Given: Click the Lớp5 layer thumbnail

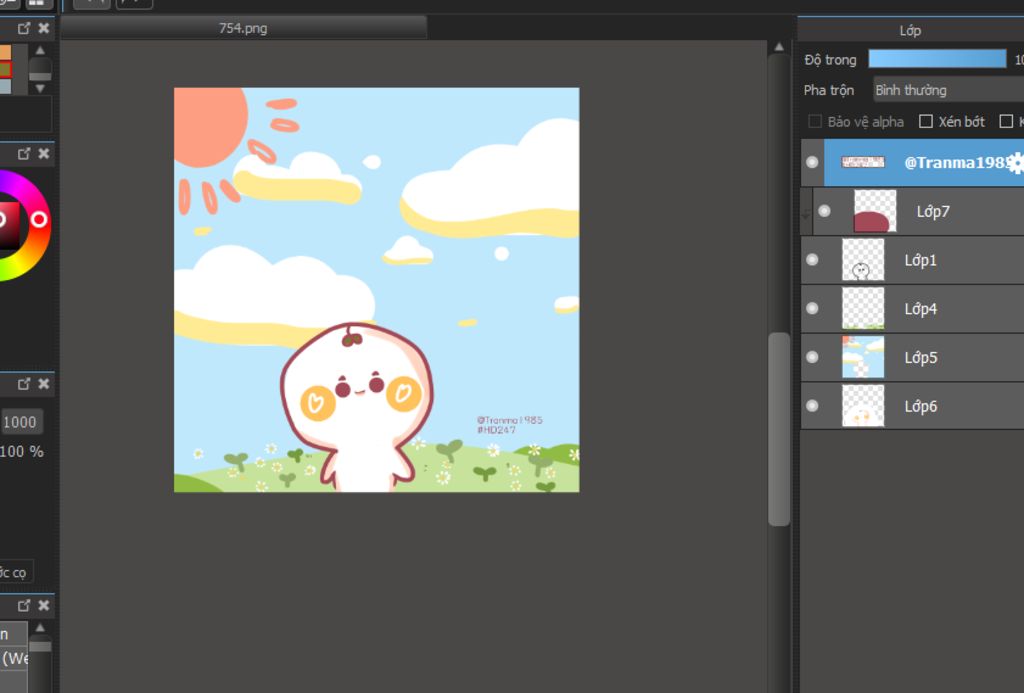Looking at the screenshot, I should 863,357.
